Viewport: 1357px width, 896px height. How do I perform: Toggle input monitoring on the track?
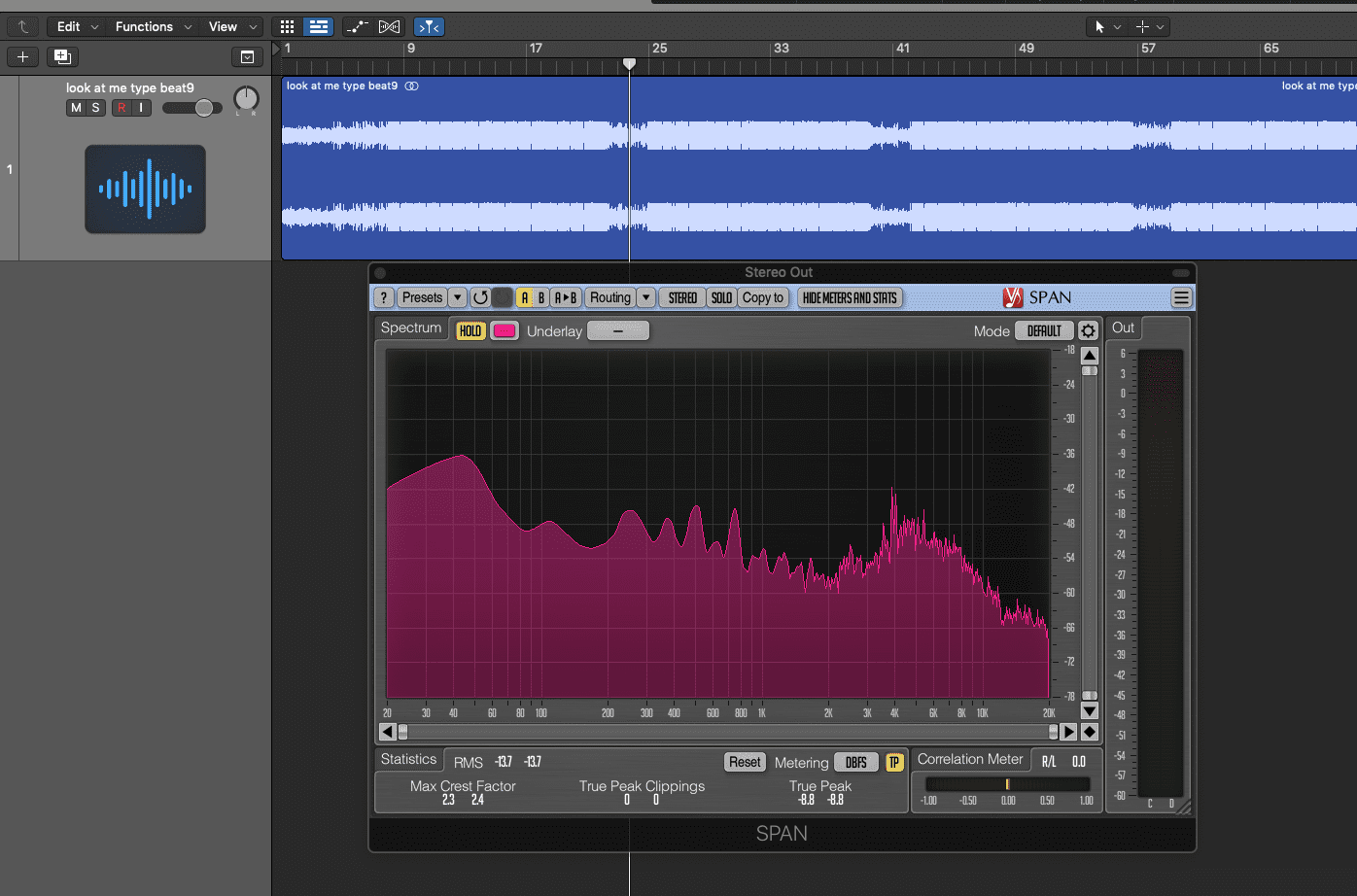click(141, 108)
